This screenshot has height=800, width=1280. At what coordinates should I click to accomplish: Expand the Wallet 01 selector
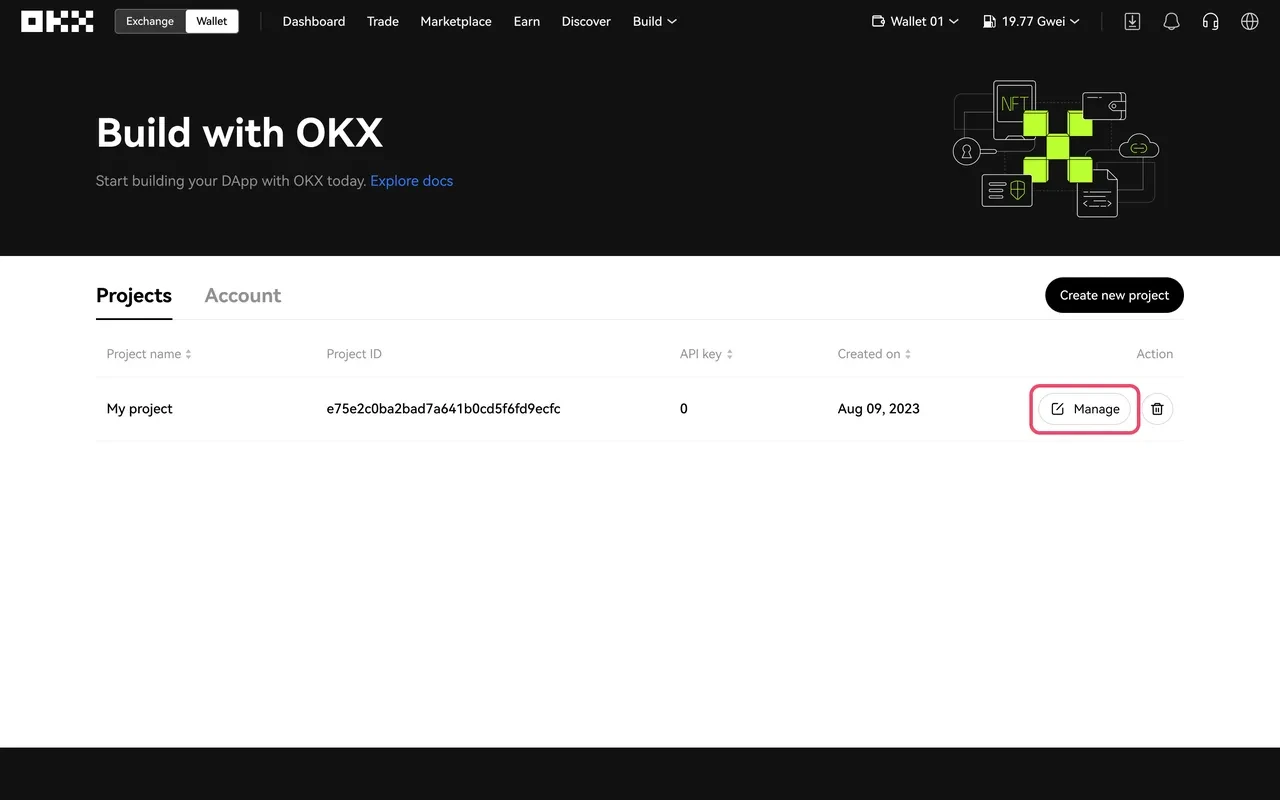pos(915,21)
